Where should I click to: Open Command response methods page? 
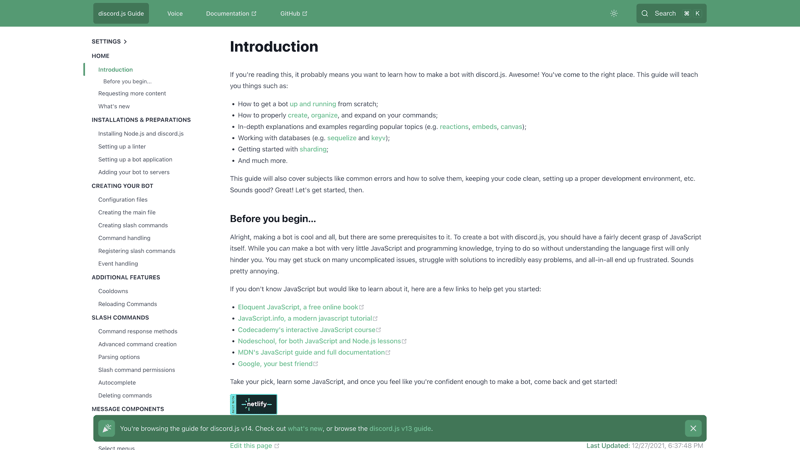pyautogui.click(x=138, y=332)
